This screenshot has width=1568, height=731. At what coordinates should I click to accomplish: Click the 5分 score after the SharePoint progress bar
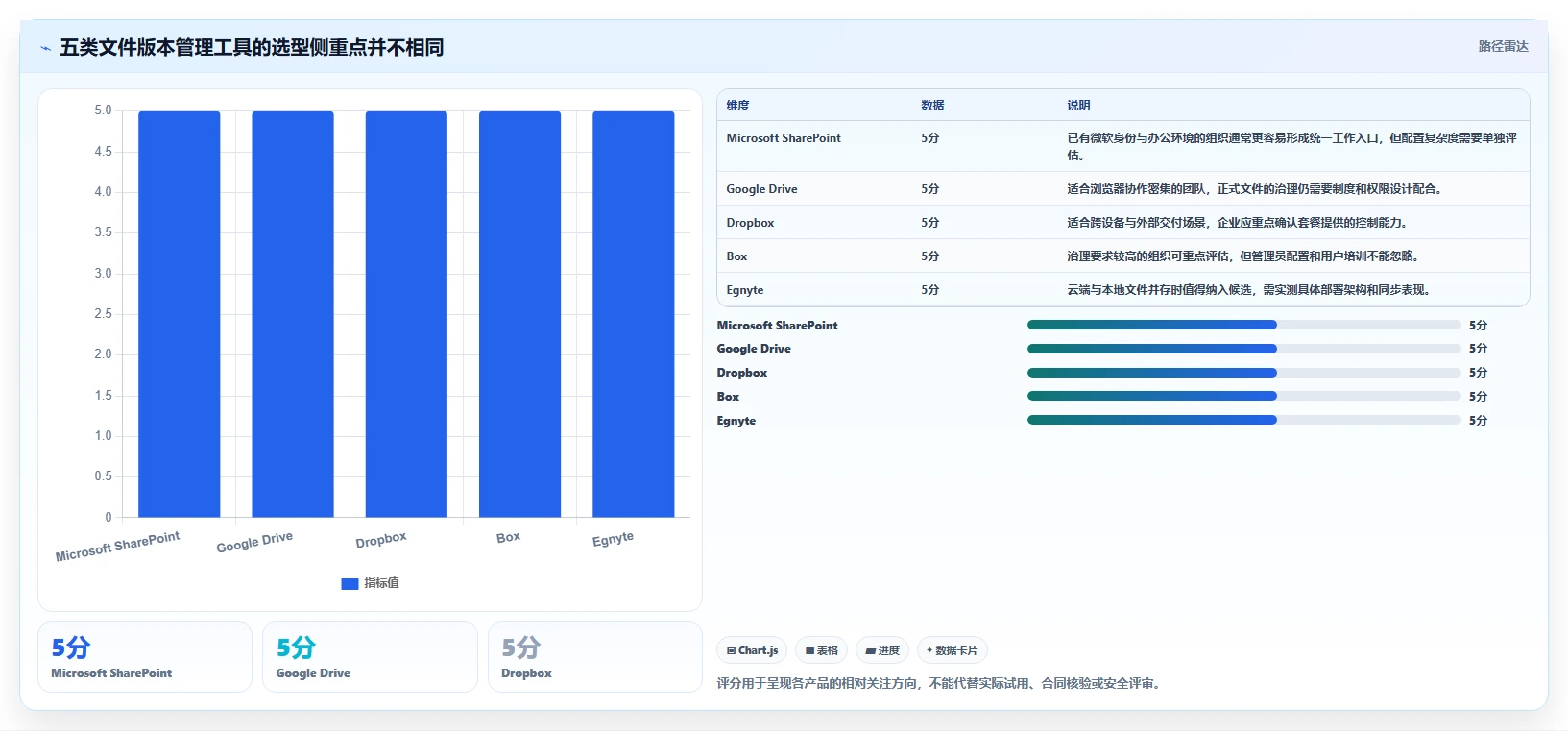point(1478,326)
